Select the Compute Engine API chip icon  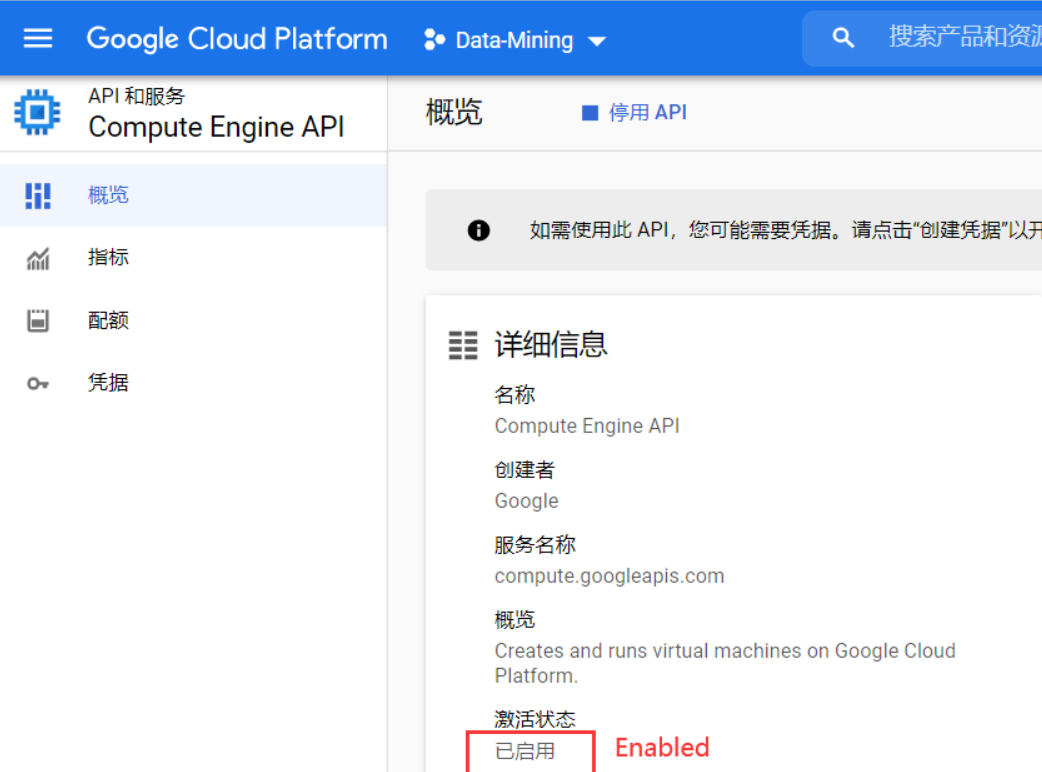36,111
